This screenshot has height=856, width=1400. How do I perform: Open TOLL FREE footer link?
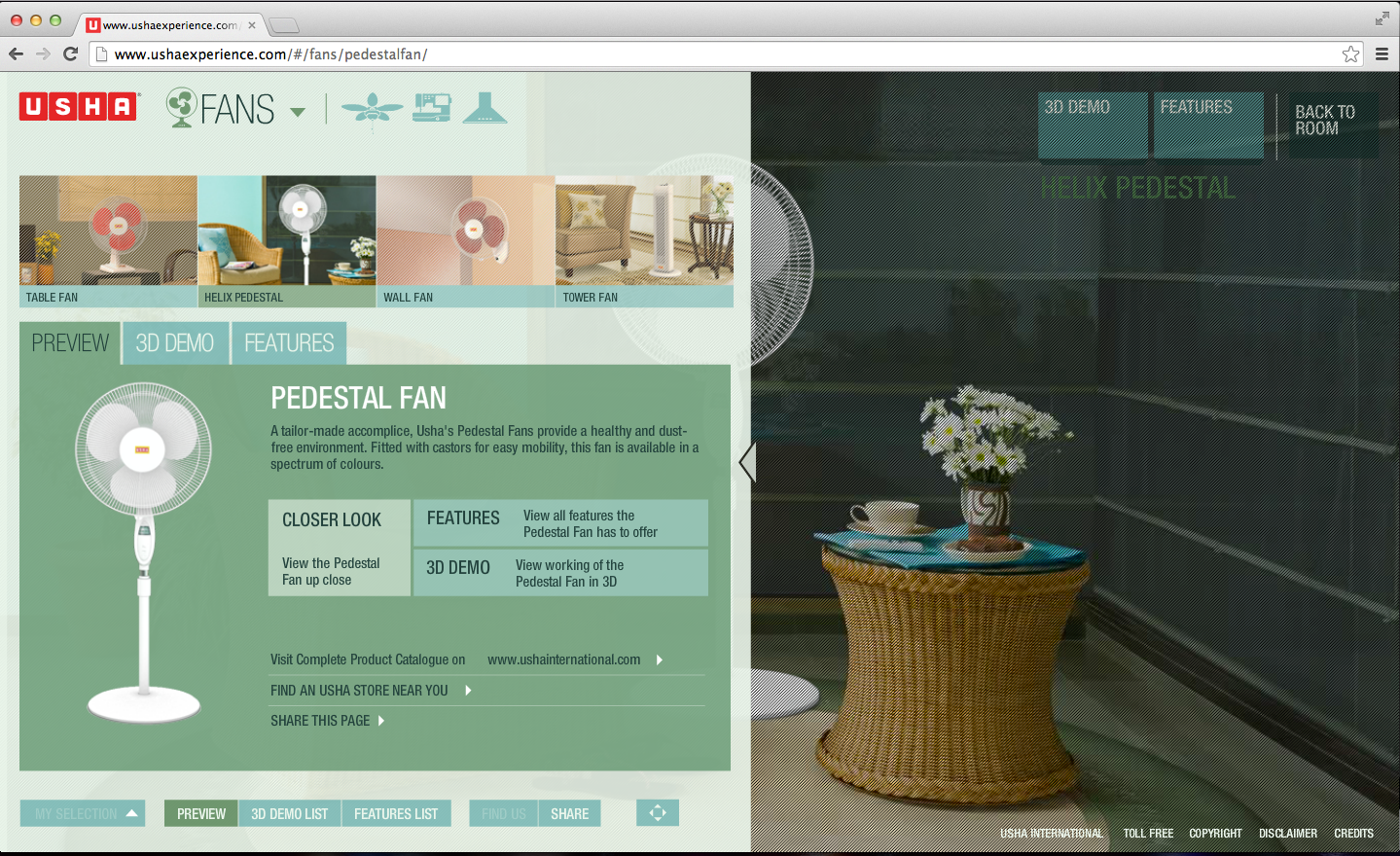[1148, 834]
